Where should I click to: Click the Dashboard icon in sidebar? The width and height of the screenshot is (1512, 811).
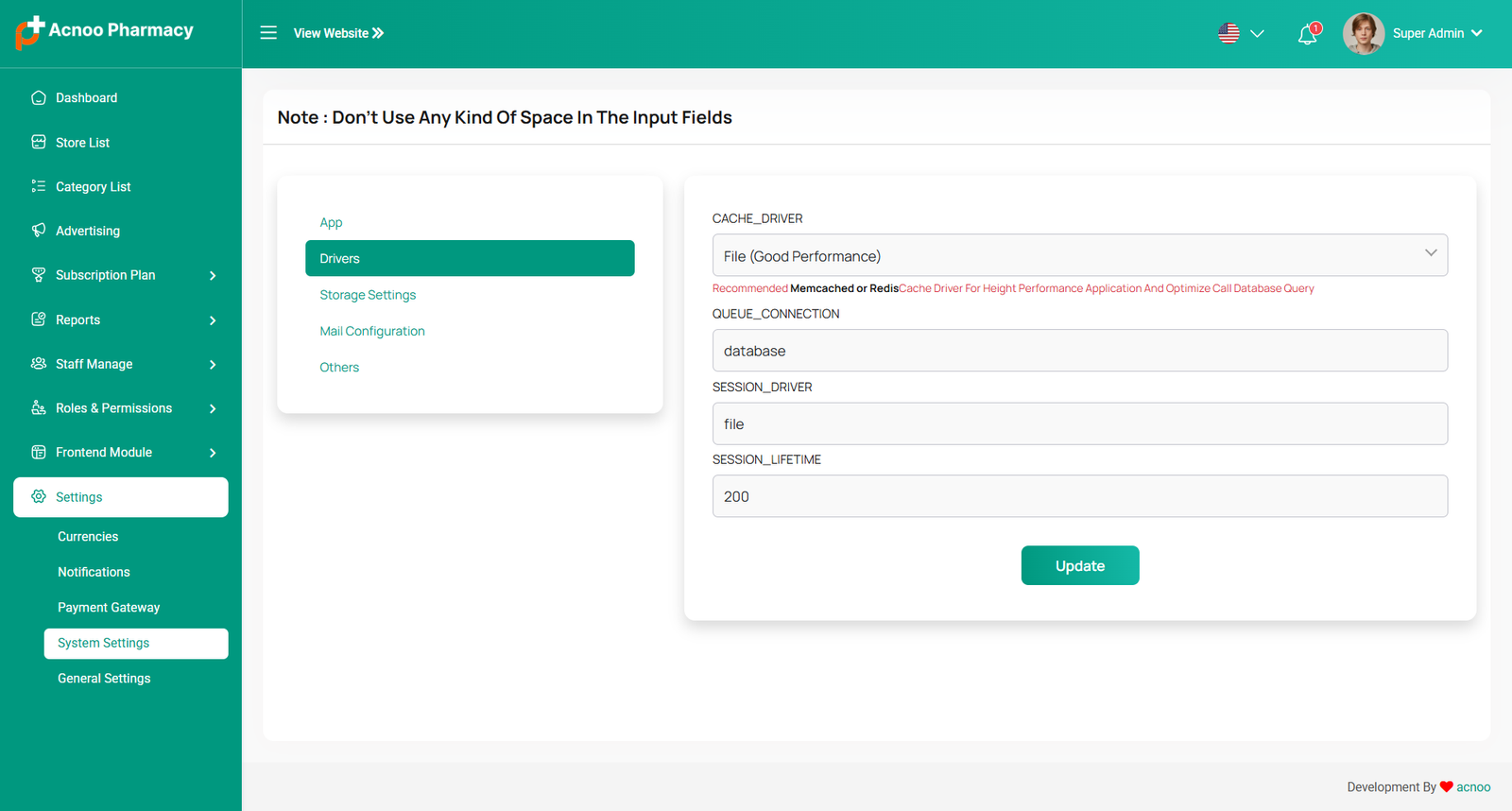pos(39,97)
